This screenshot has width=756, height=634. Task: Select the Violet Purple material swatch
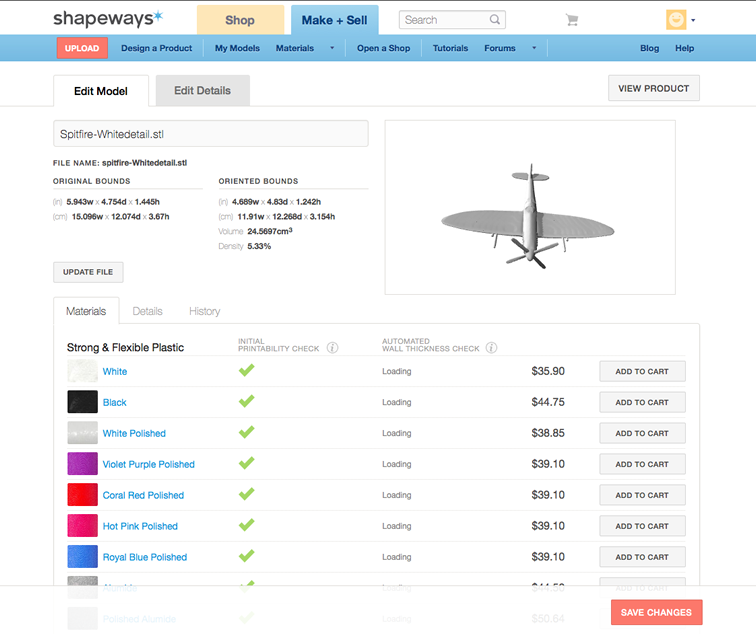coord(82,464)
